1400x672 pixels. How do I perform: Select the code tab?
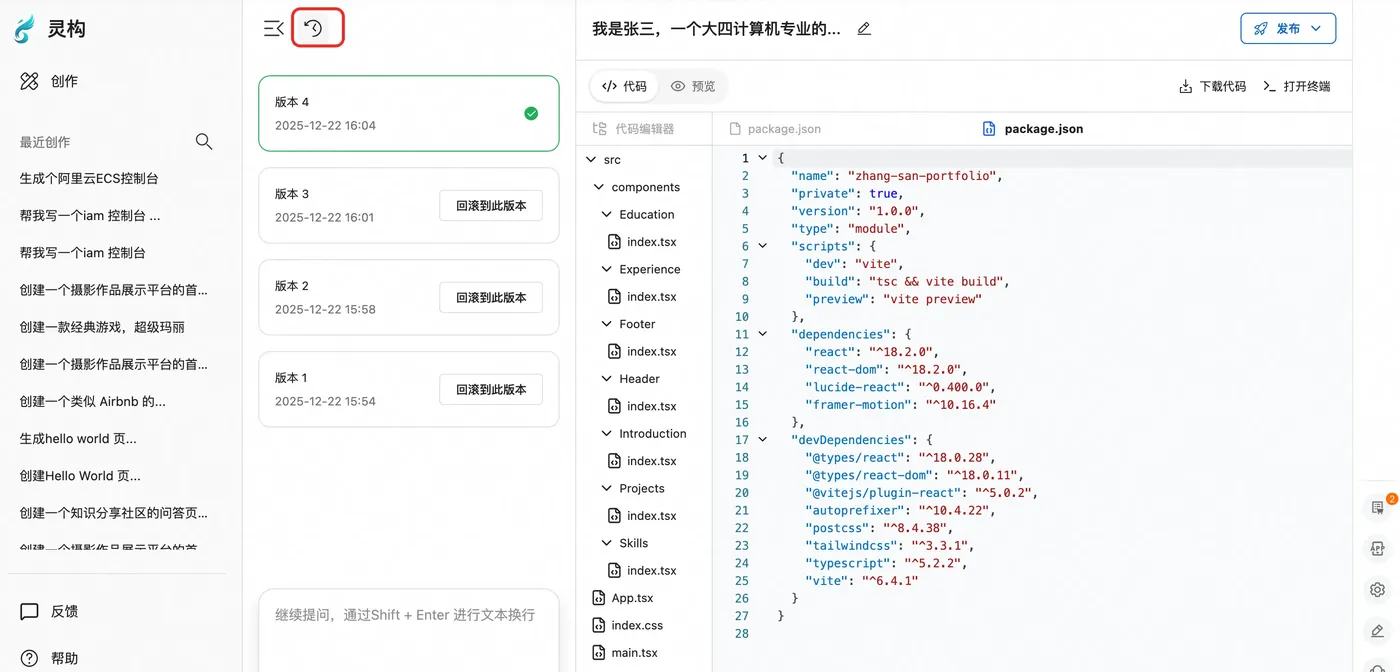624,87
